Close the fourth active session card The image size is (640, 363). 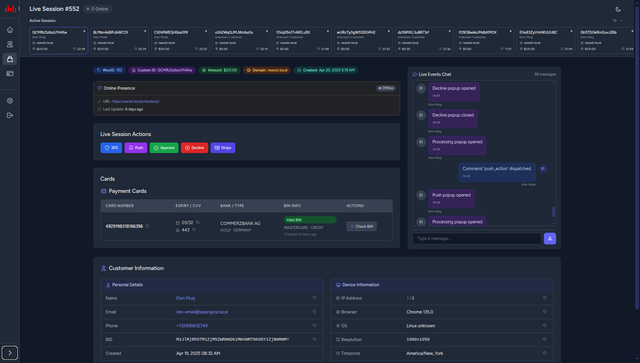(x=267, y=31)
